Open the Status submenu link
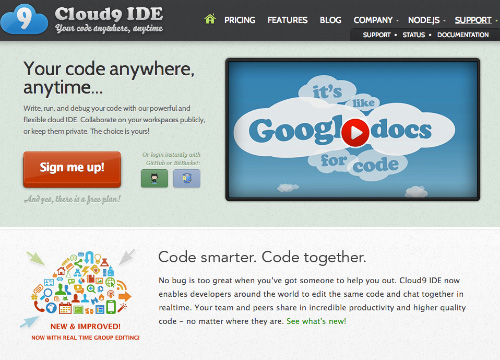Viewport: 500px width, 360px height. point(414,35)
